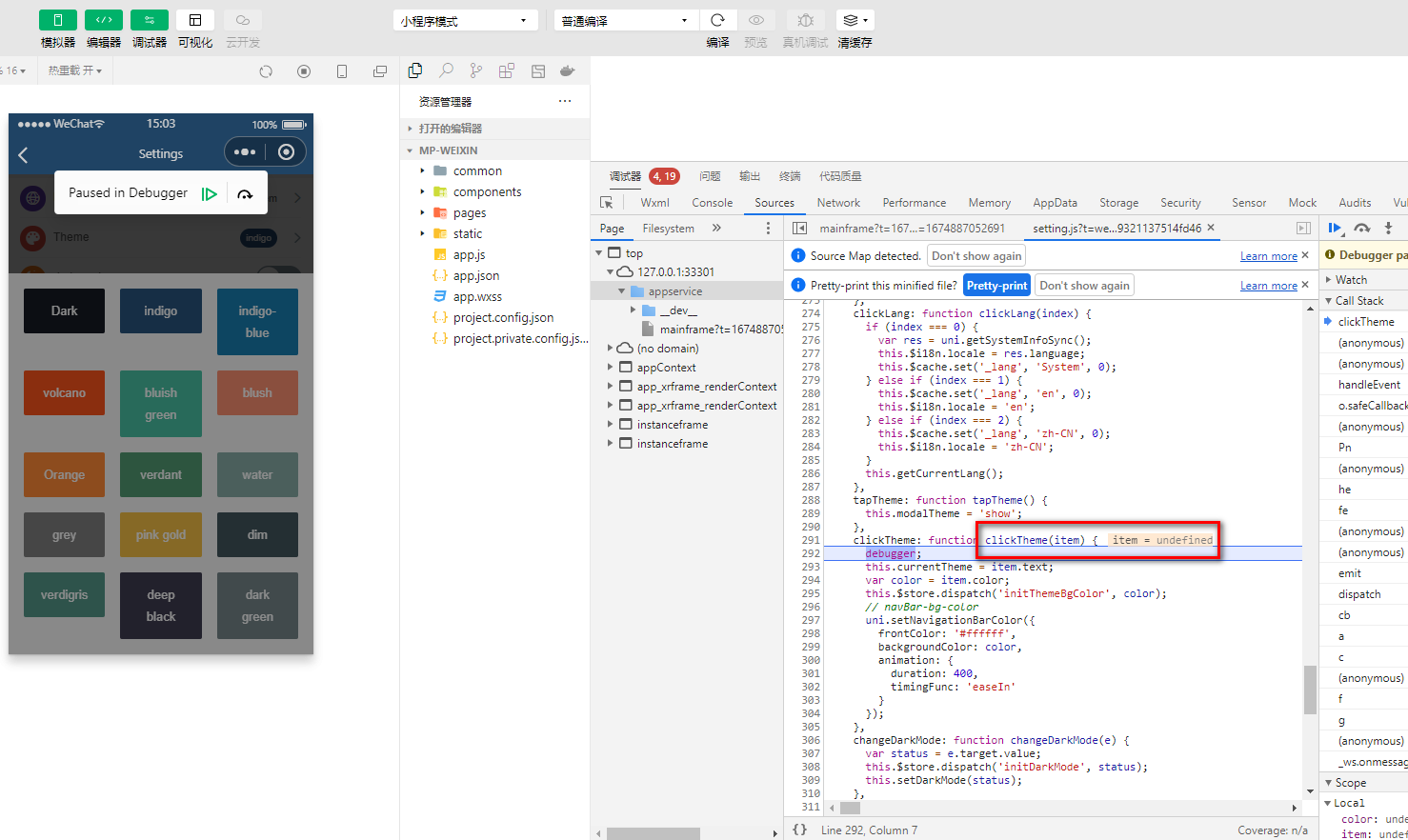Toggle the 模拟器 simulator panel
Viewport: 1408px width, 840px height.
click(x=58, y=20)
